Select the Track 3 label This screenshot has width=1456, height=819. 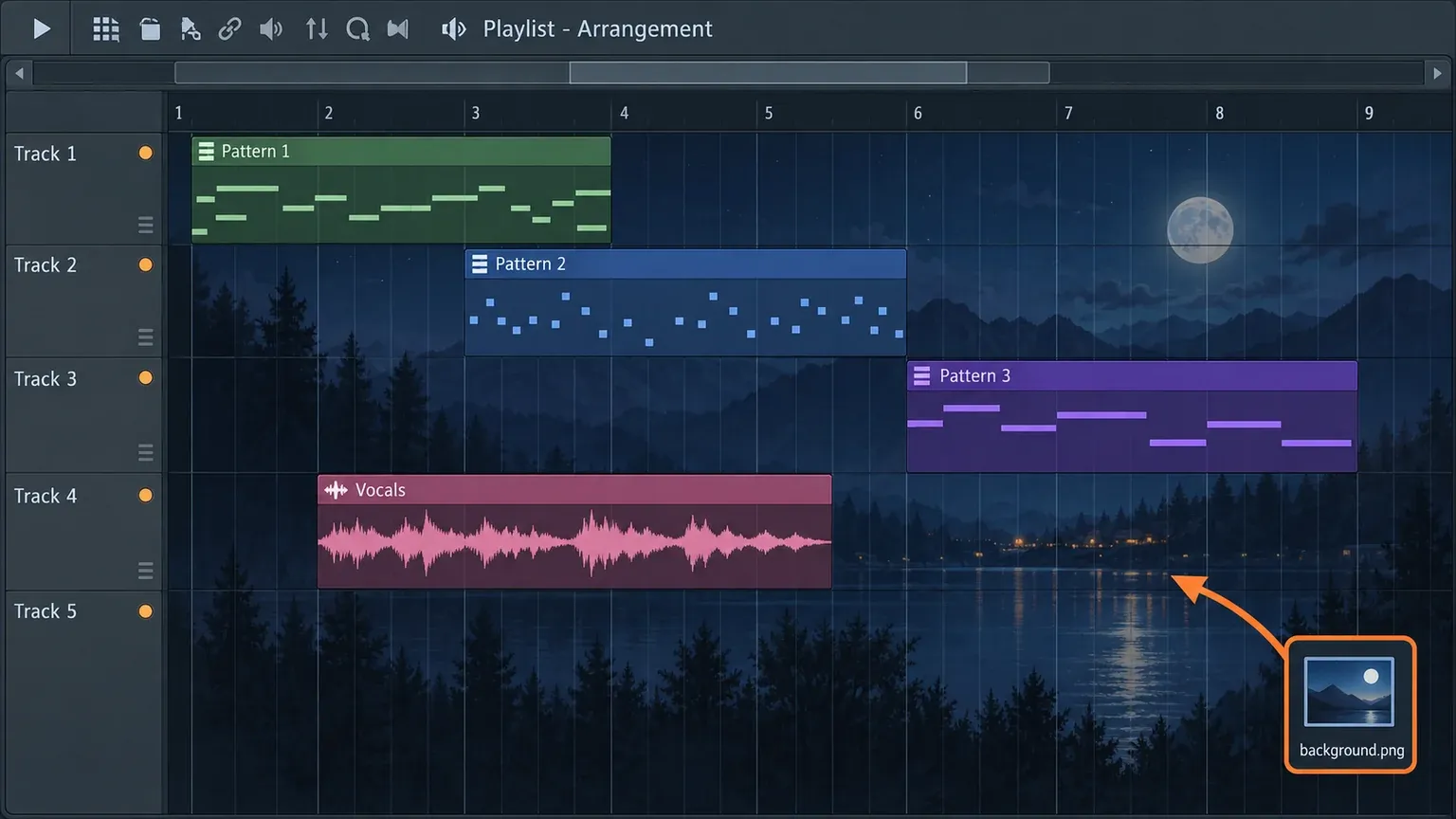[x=45, y=379]
